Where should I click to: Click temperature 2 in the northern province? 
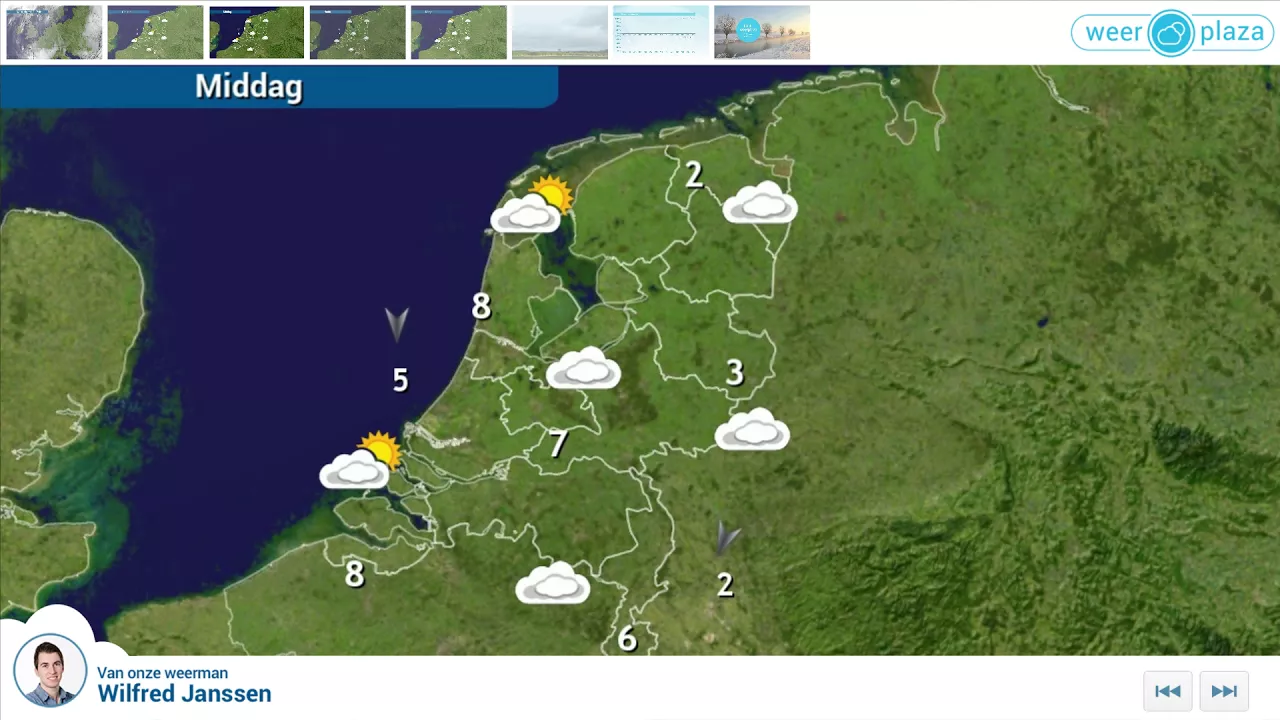coord(694,176)
